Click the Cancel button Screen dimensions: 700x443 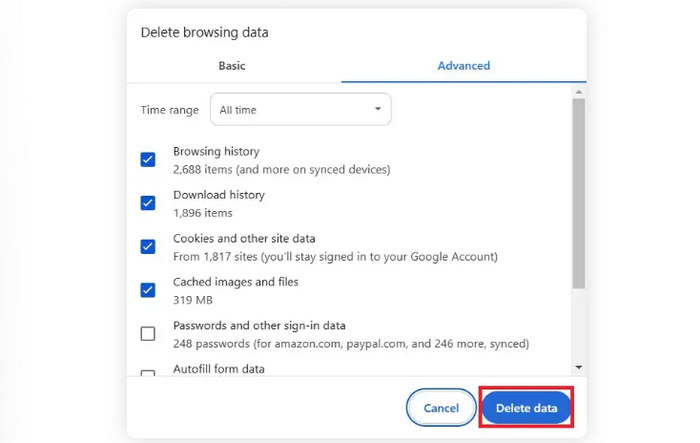(x=441, y=408)
